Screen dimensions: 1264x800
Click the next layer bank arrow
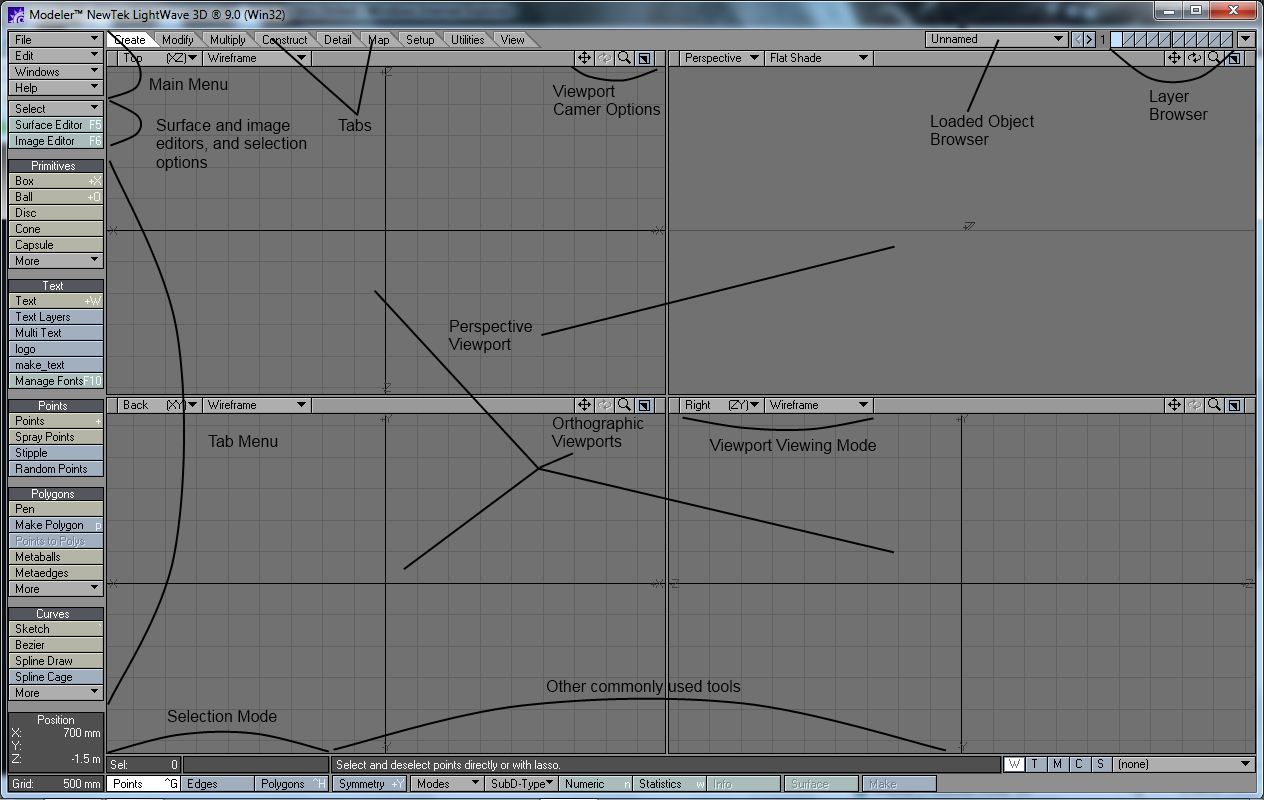(x=1090, y=40)
